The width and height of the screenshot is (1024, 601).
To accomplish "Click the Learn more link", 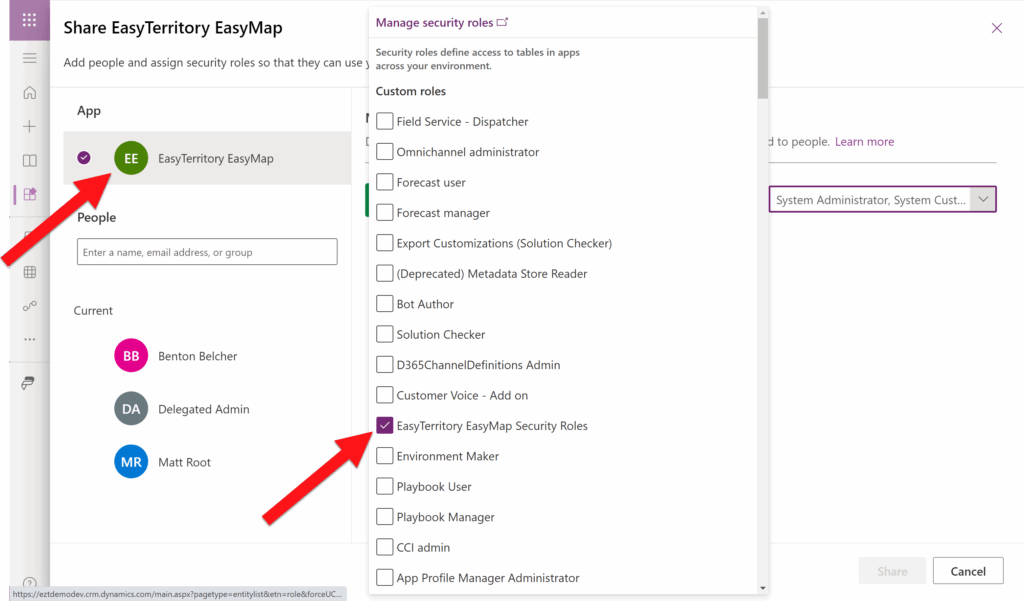I will [863, 141].
